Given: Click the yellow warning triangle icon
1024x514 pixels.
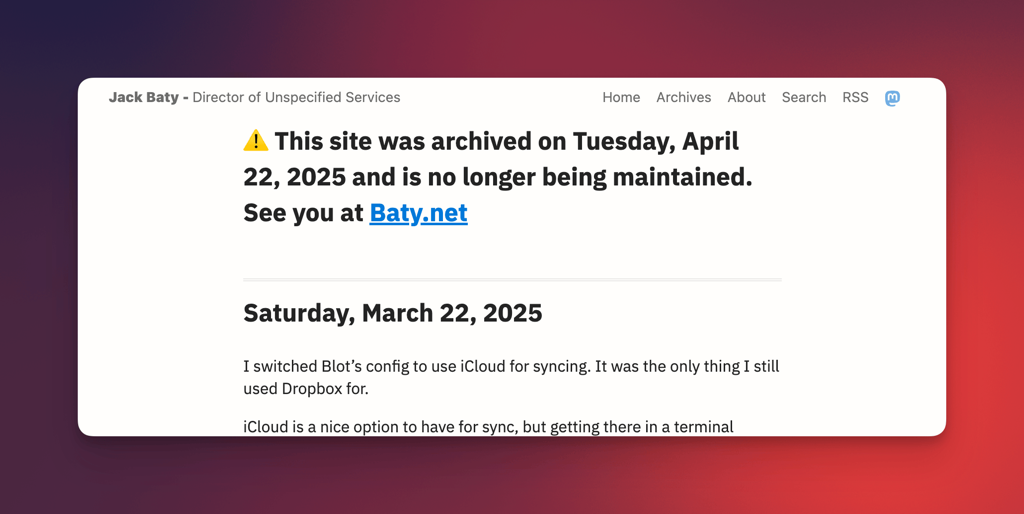Looking at the screenshot, I should tap(256, 141).
